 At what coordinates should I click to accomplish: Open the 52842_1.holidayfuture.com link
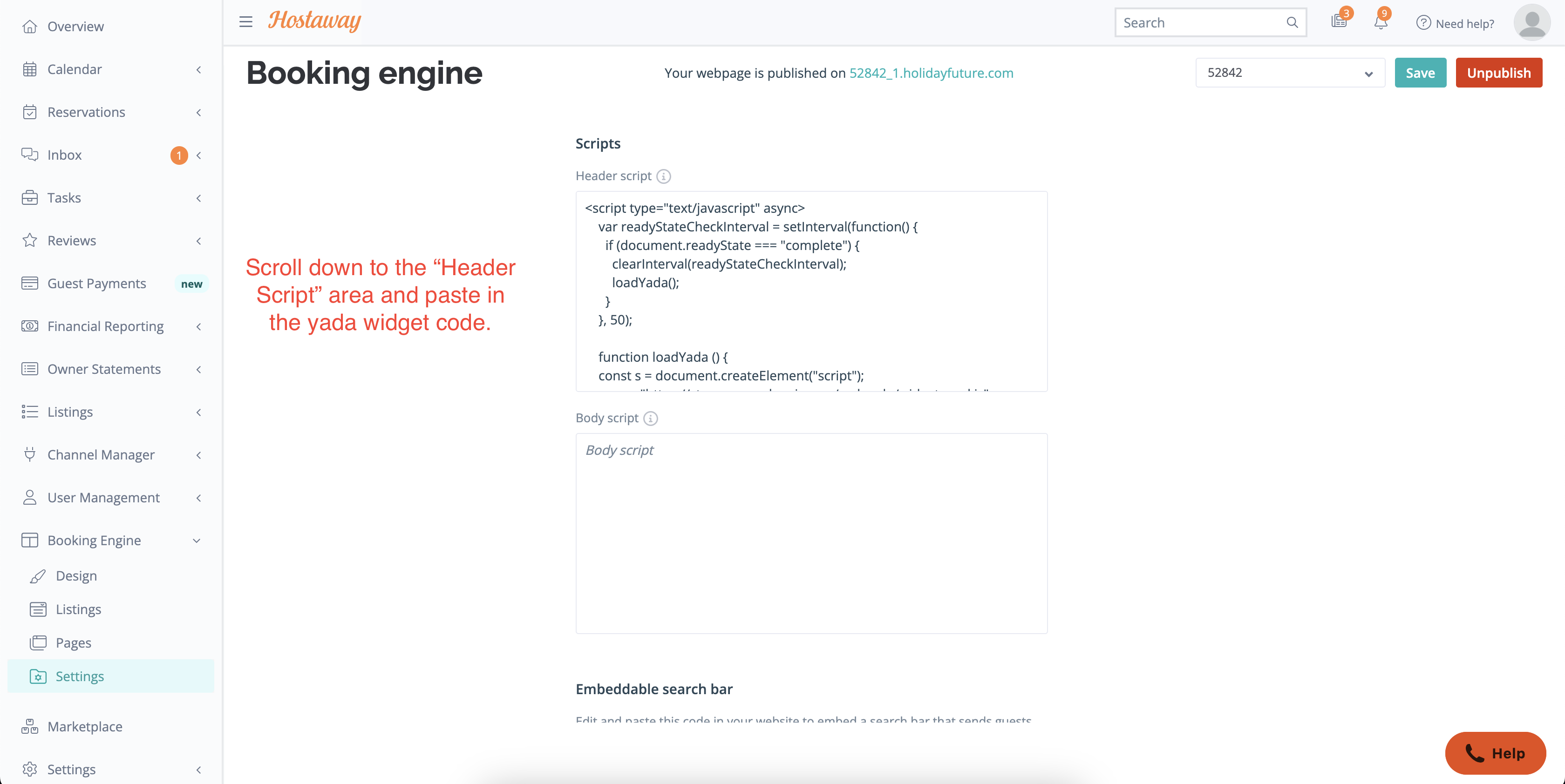[x=931, y=73]
